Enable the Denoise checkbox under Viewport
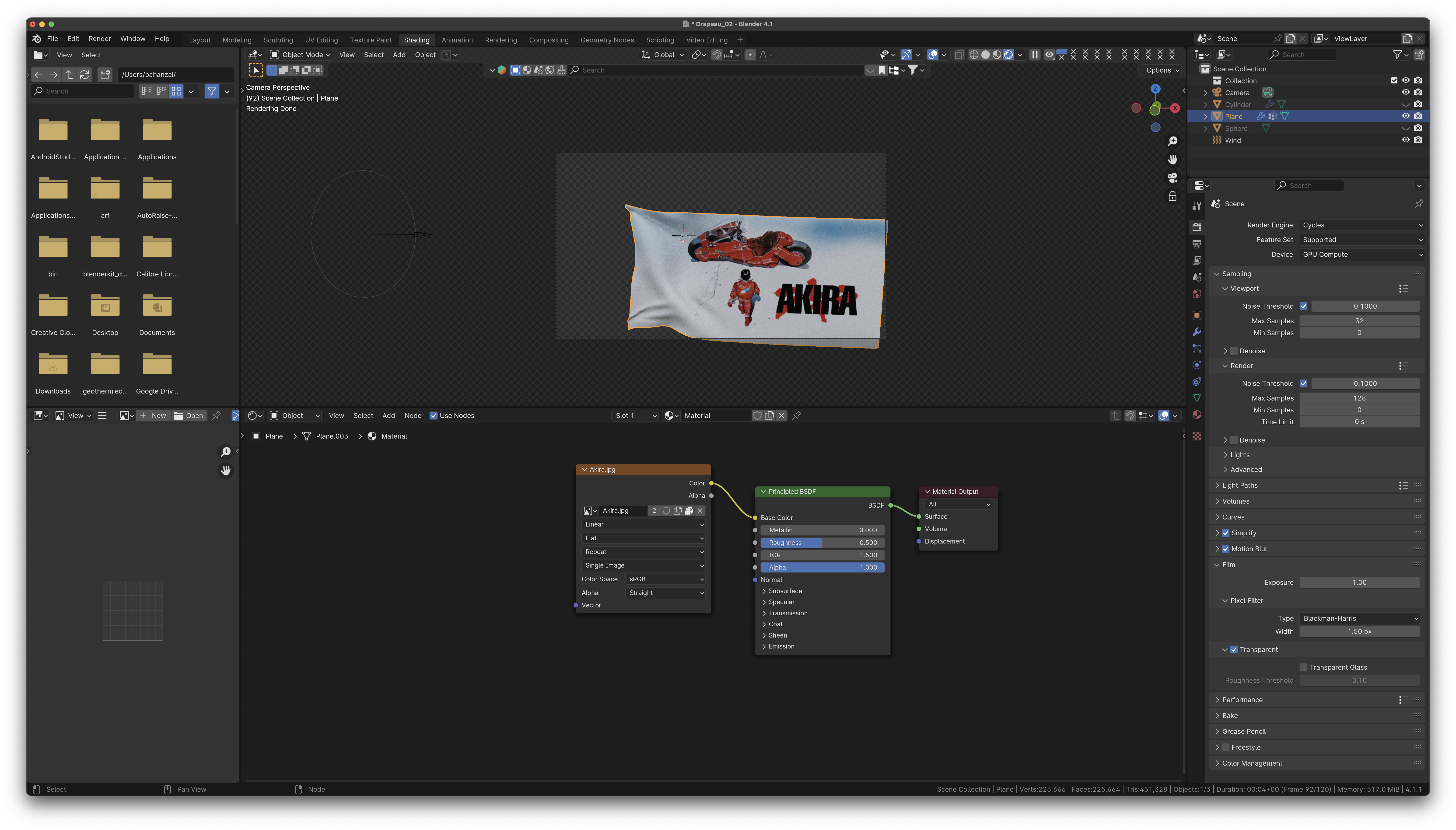The image size is (1456, 830). pos(1233,351)
